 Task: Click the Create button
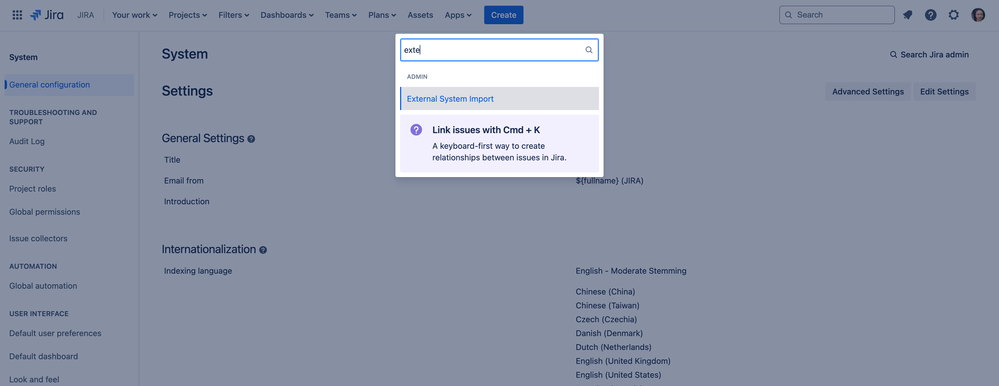click(x=503, y=15)
